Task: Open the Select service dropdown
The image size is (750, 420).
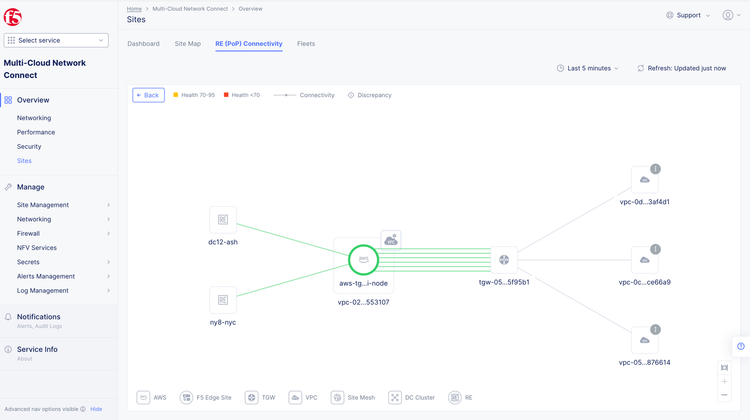Action: (57, 40)
